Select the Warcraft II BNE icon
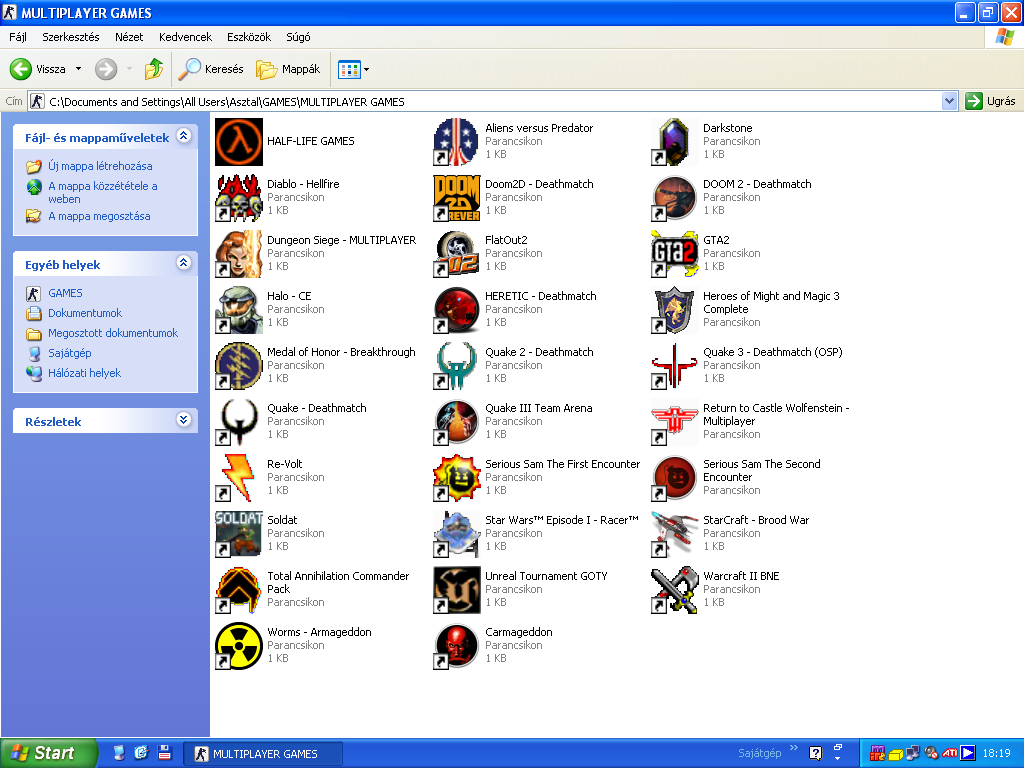This screenshot has width=1024, height=768. (675, 591)
